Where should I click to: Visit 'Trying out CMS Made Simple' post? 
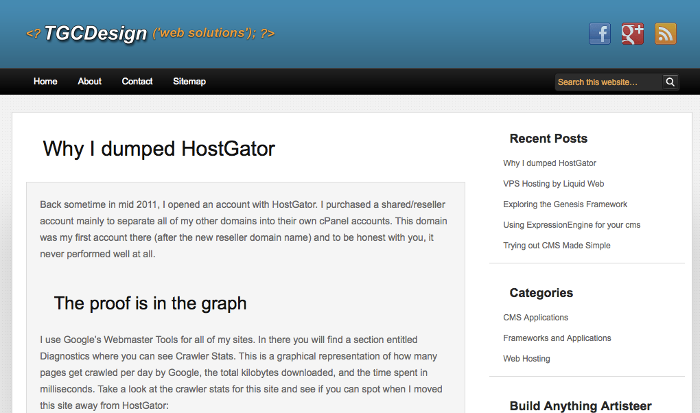coord(557,245)
